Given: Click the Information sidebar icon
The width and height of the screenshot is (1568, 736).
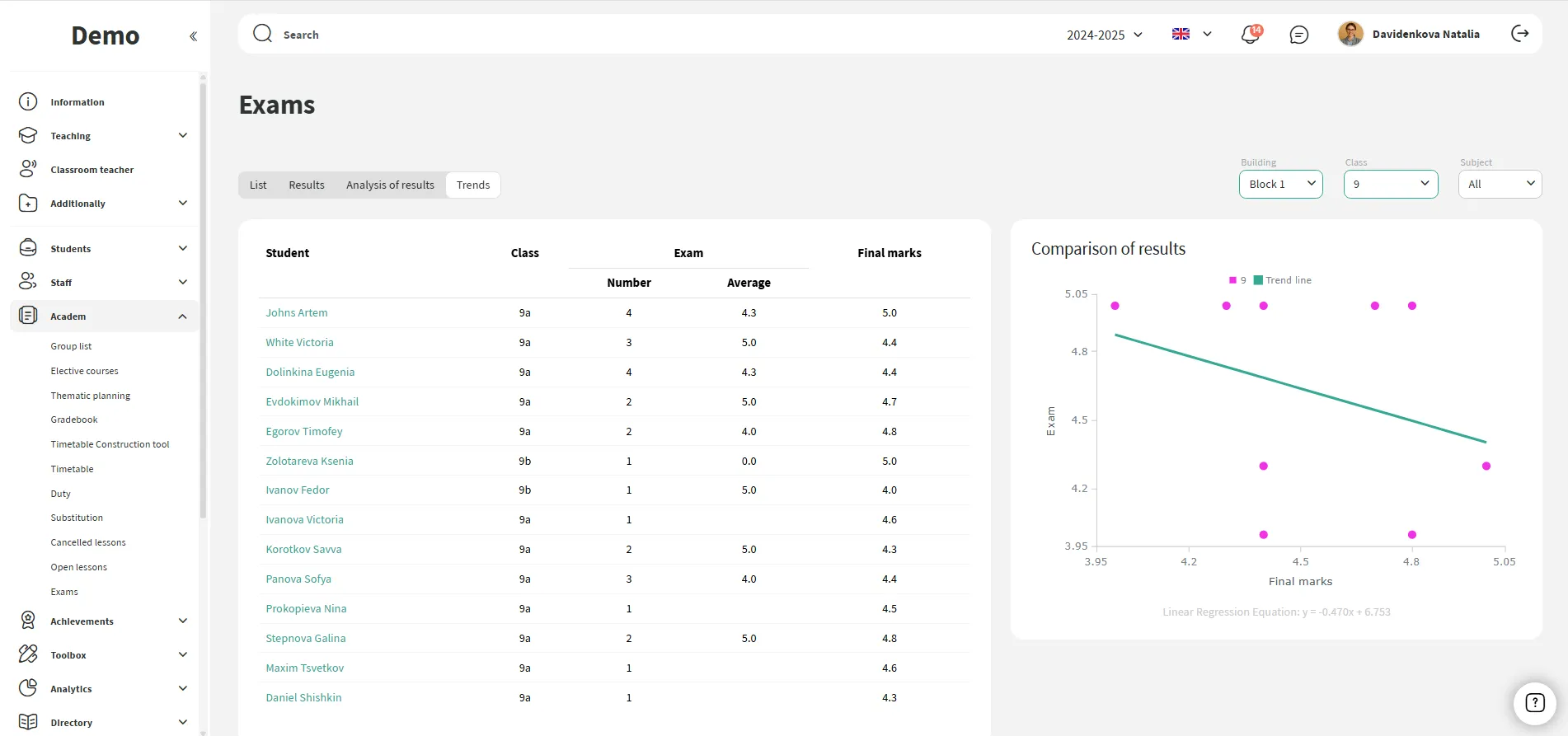Looking at the screenshot, I should point(28,102).
